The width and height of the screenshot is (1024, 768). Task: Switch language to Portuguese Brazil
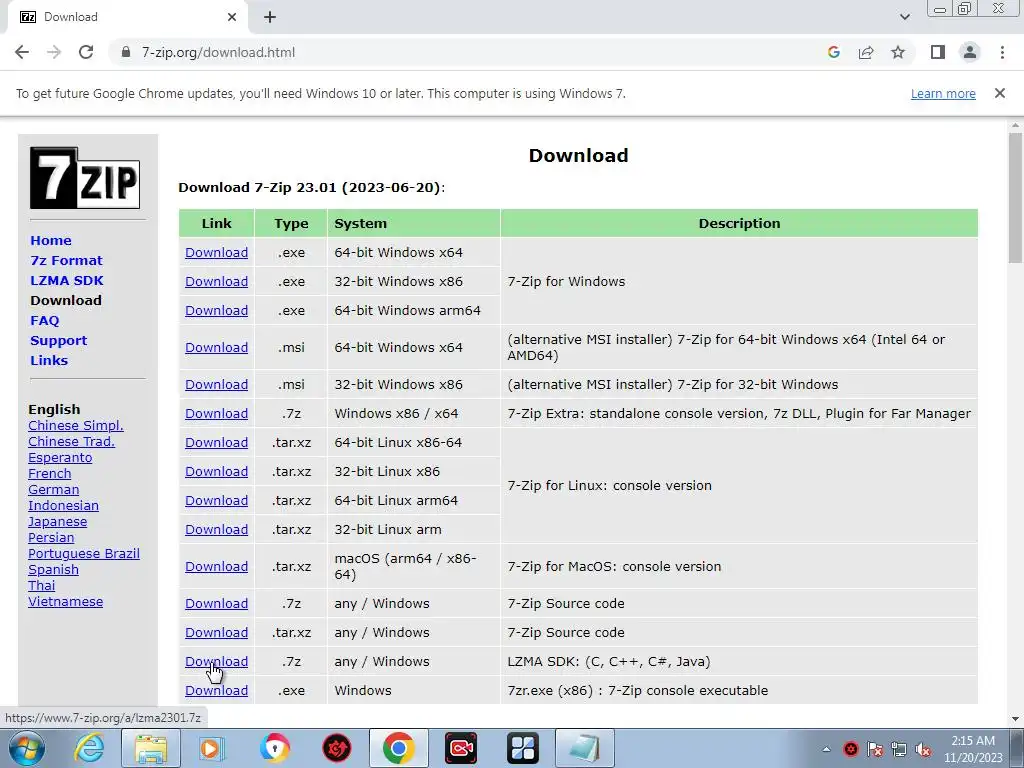[x=84, y=554]
